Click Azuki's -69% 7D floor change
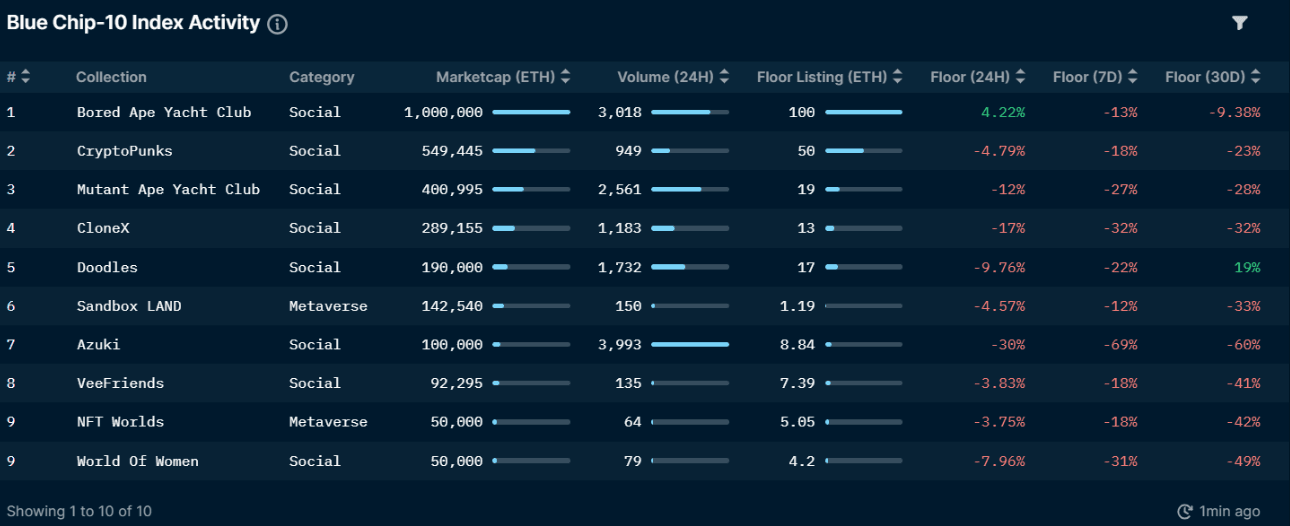The width and height of the screenshot is (1290, 526). (x=1120, y=344)
